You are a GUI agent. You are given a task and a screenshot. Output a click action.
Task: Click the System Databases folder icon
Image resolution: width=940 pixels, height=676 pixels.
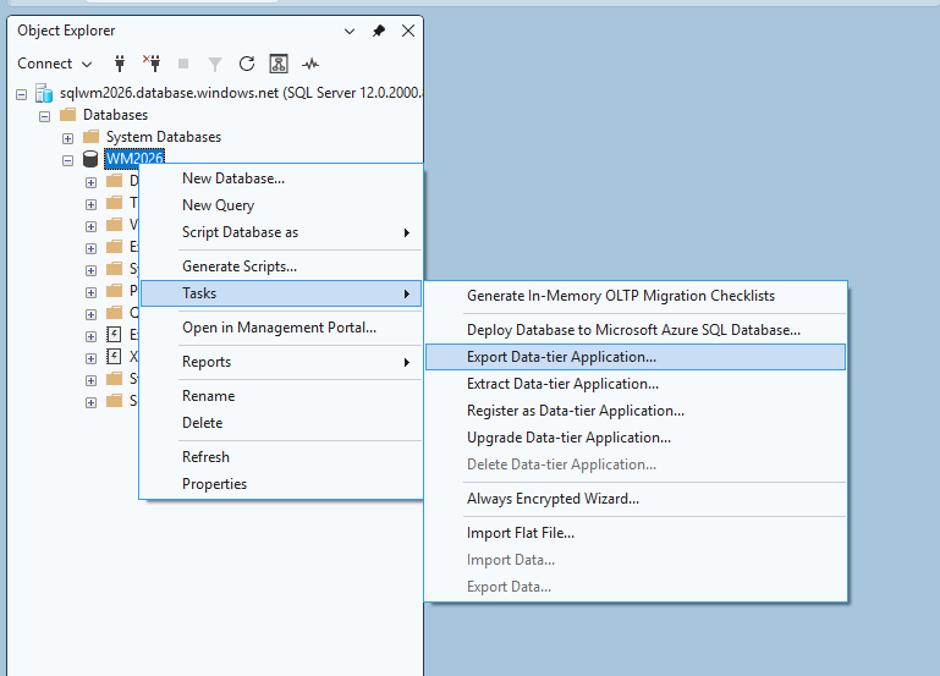[x=91, y=137]
